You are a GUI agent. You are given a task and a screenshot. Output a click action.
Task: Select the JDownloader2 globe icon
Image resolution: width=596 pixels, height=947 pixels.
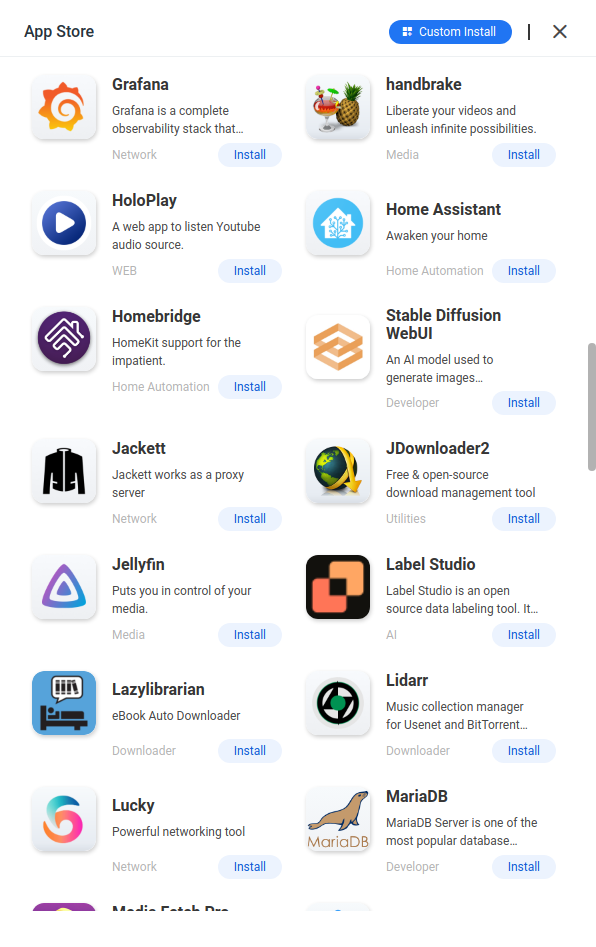(338, 471)
